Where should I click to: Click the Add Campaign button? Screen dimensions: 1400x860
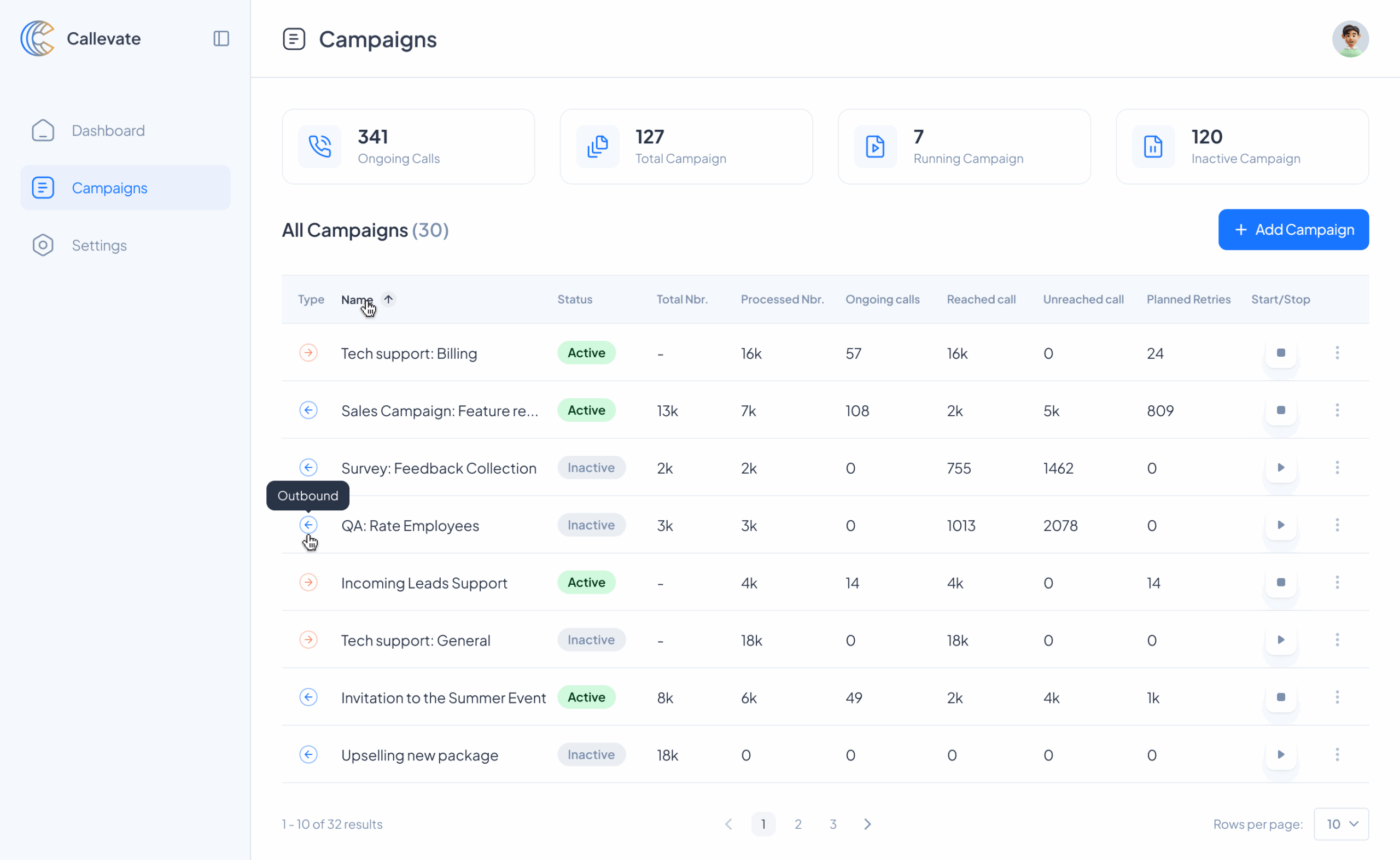pos(1294,230)
